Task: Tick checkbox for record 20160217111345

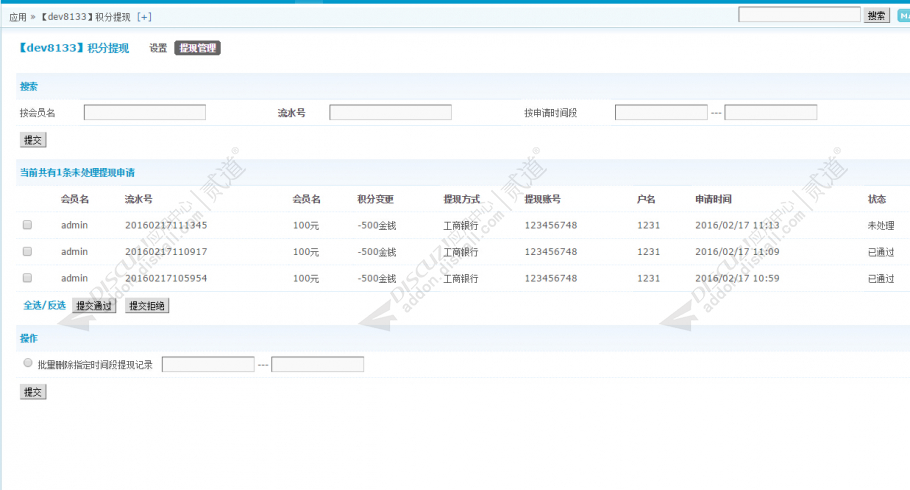Action: click(27, 225)
